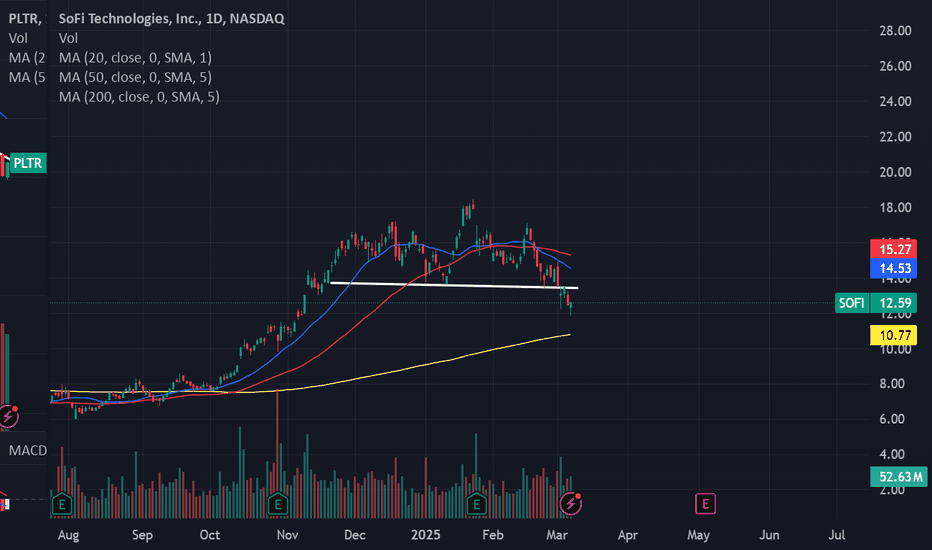Select the white horizontal trend line
Screen dimensions: 932x550
point(454,285)
